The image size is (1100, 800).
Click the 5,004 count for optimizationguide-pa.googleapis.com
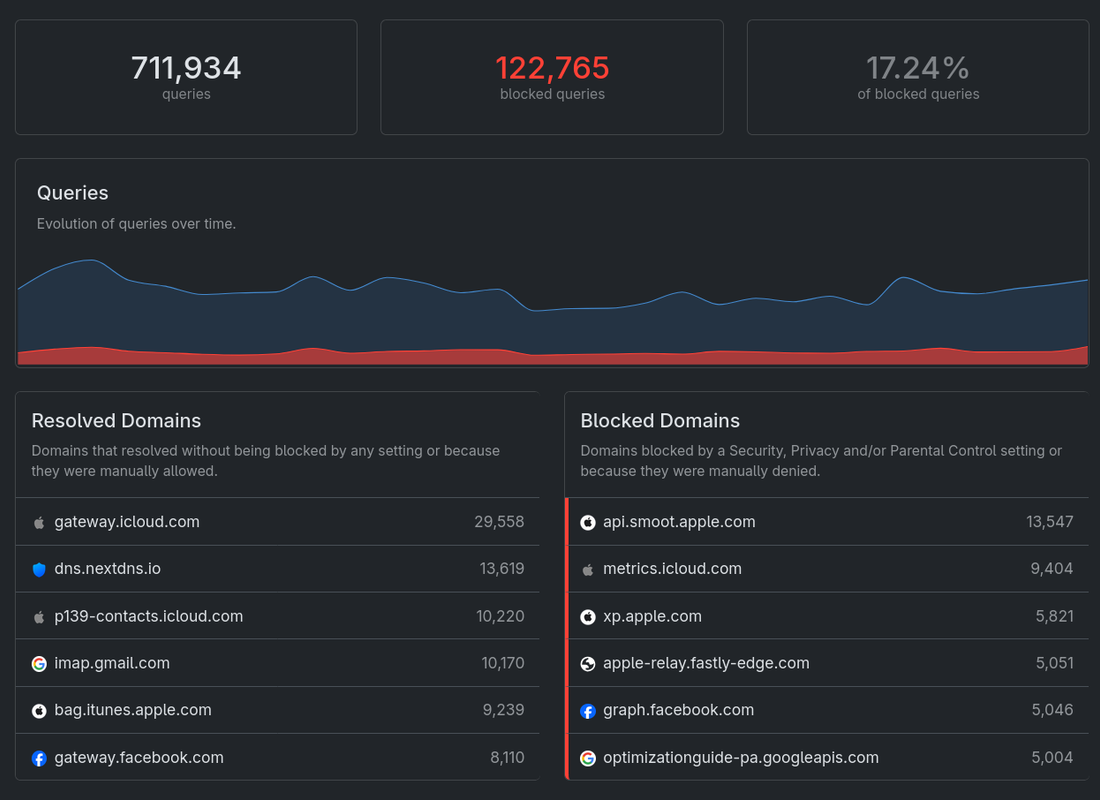pos(1052,758)
